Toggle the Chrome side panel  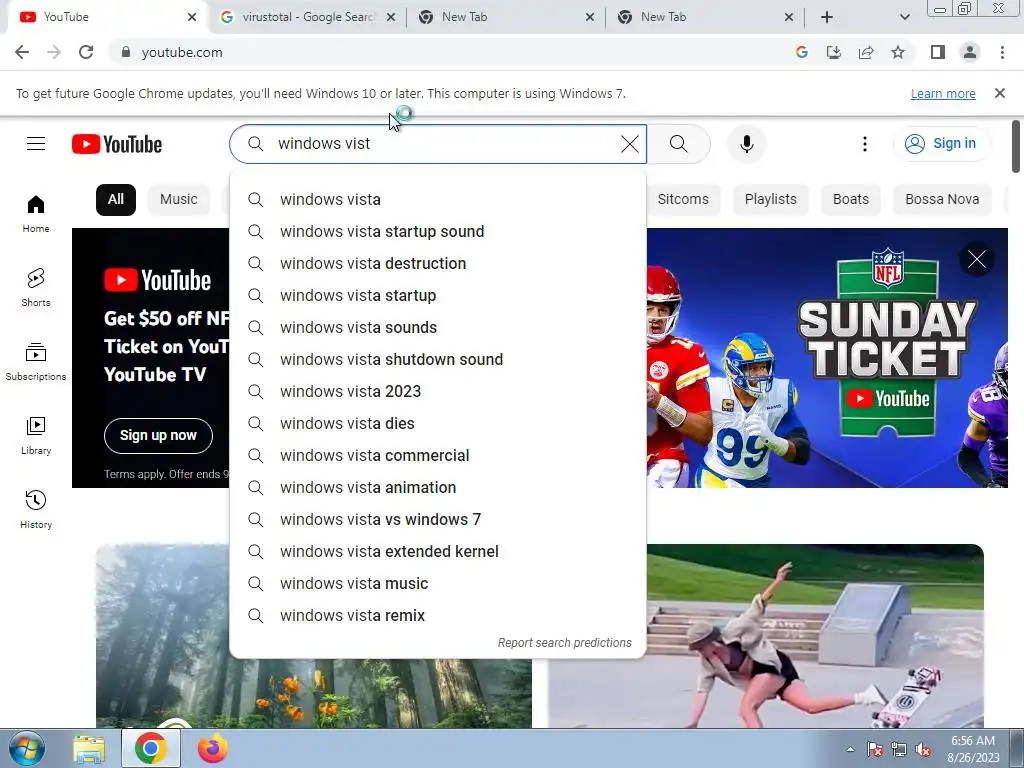[x=938, y=52]
